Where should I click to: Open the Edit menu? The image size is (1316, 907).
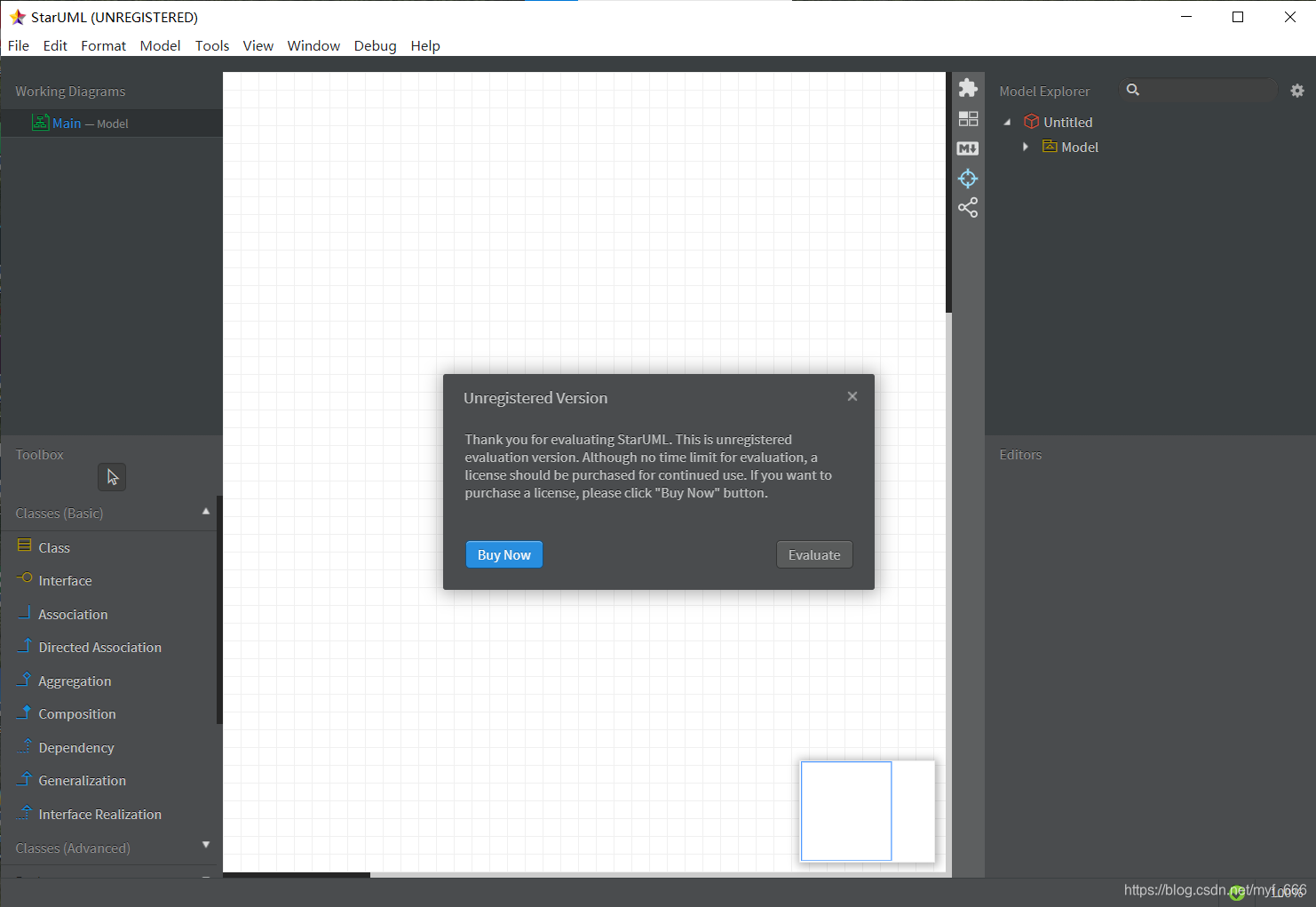(55, 45)
